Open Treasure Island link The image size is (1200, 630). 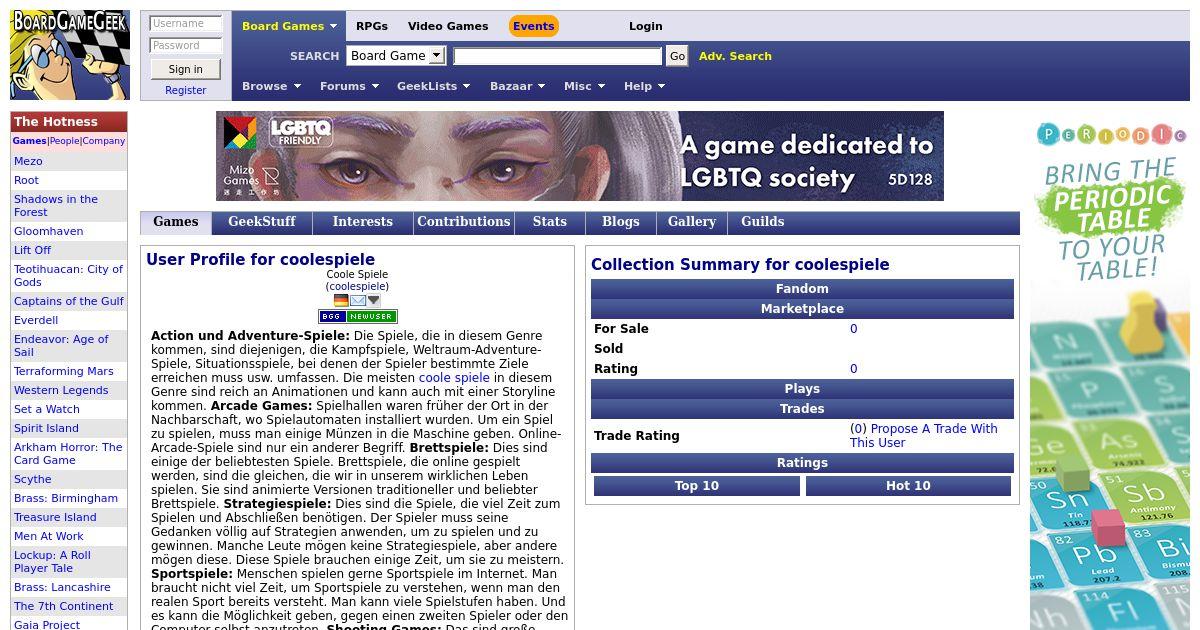click(55, 517)
